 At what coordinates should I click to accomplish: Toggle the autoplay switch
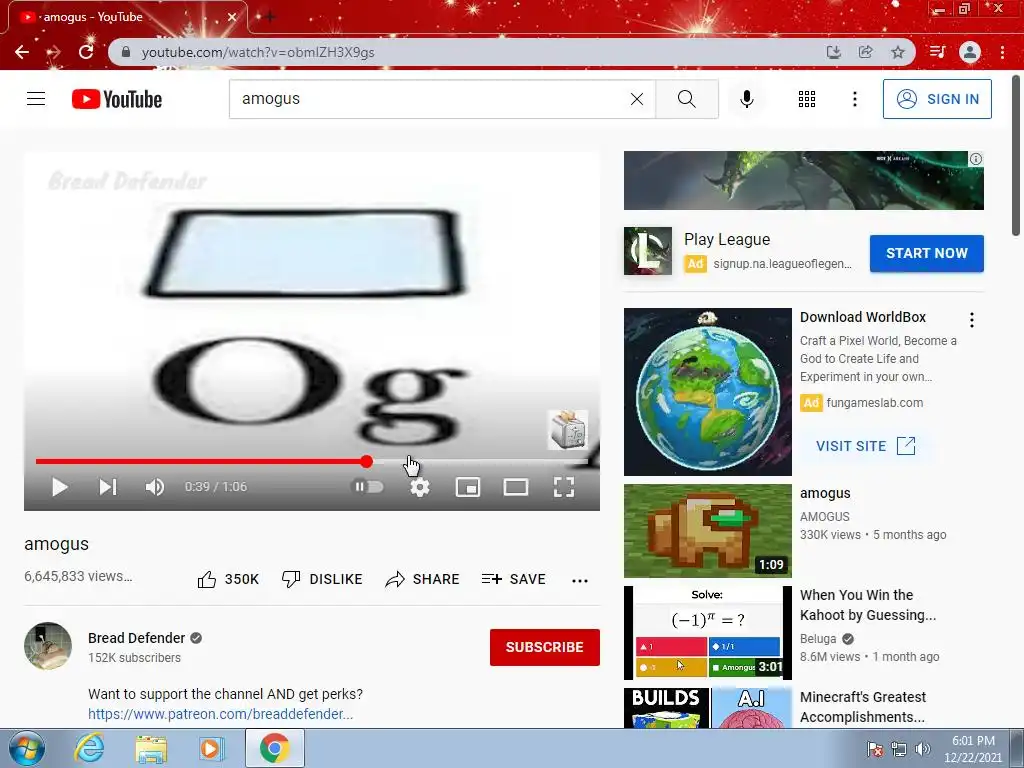(367, 487)
